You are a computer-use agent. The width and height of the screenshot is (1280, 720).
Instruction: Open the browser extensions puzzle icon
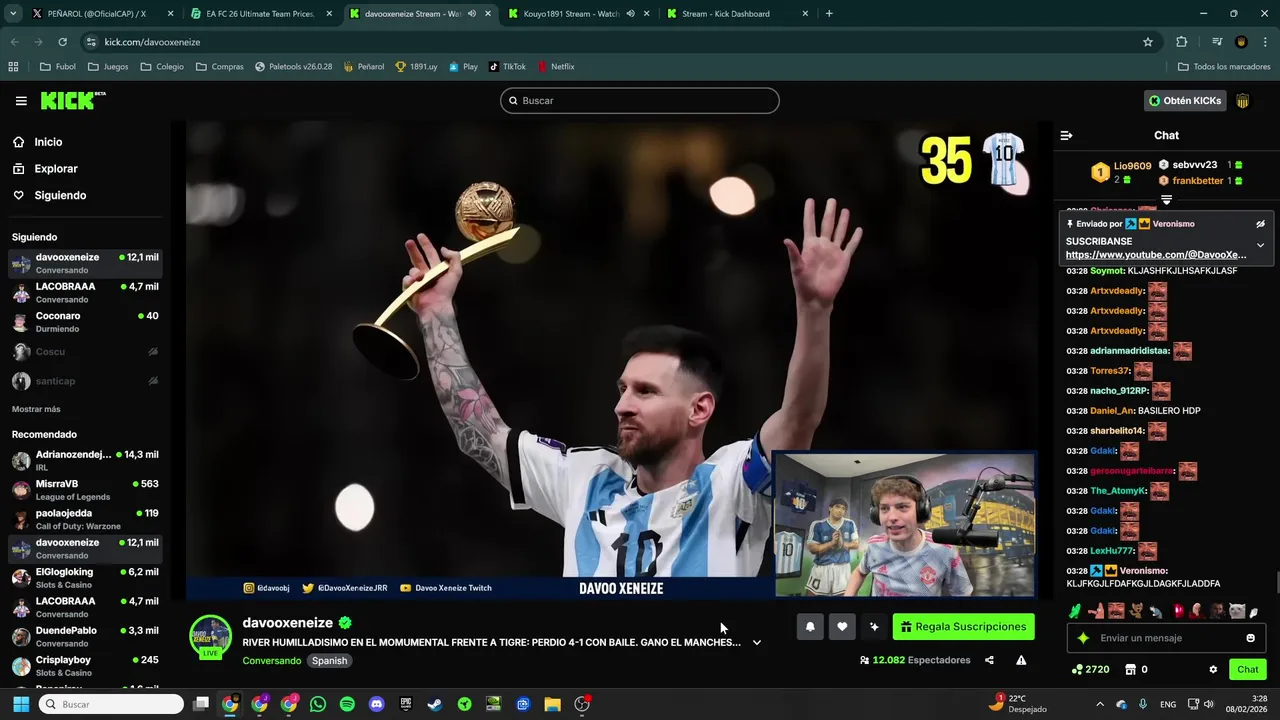click(1182, 42)
